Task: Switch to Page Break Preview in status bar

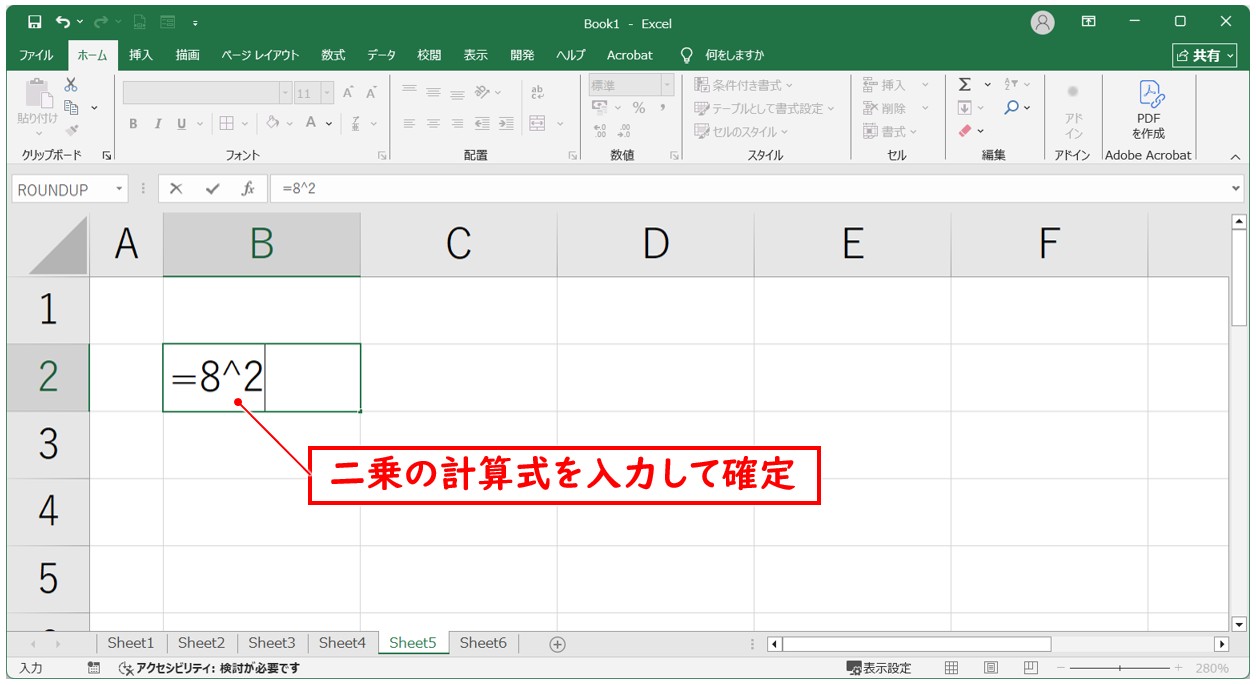Action: click(1029, 668)
